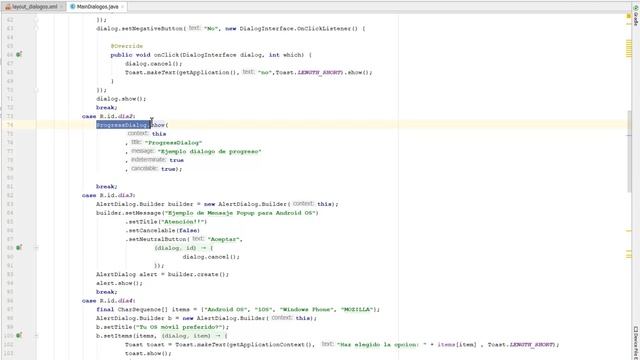Collapse the code fold marker at line 62
Image resolution: width=640 pixels, height=360 pixels.
36,20
